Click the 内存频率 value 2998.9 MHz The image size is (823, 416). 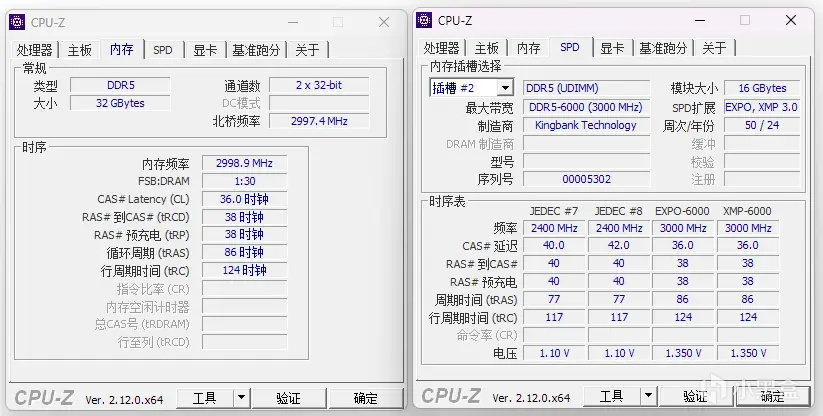point(245,163)
